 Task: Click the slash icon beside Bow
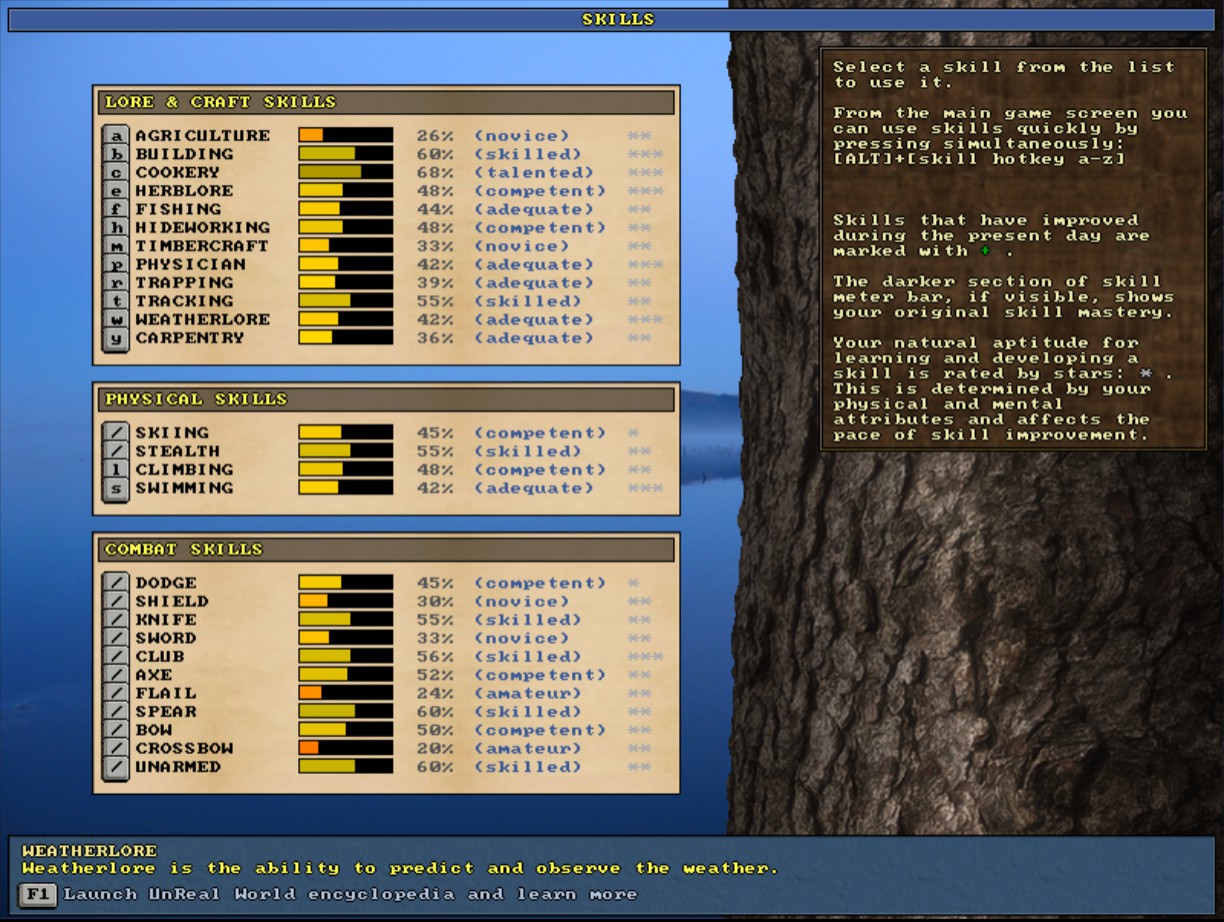pos(116,730)
